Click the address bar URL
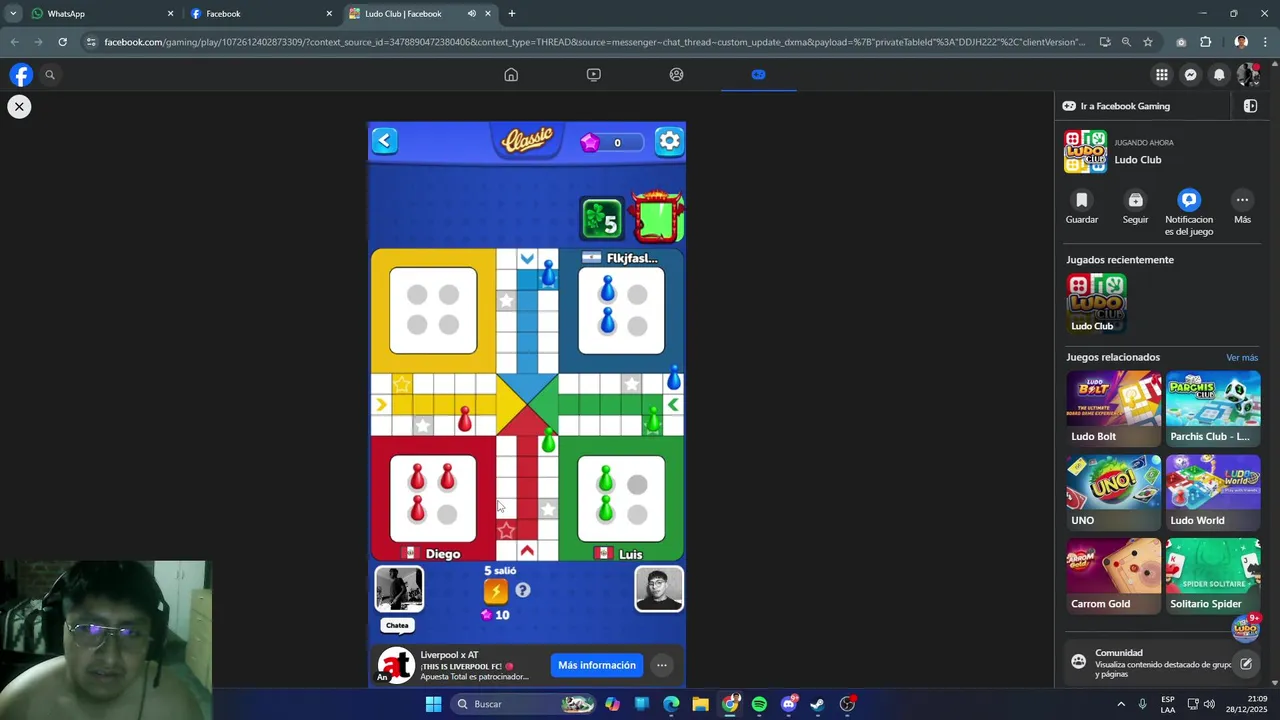This screenshot has width=1280, height=720. 594,42
